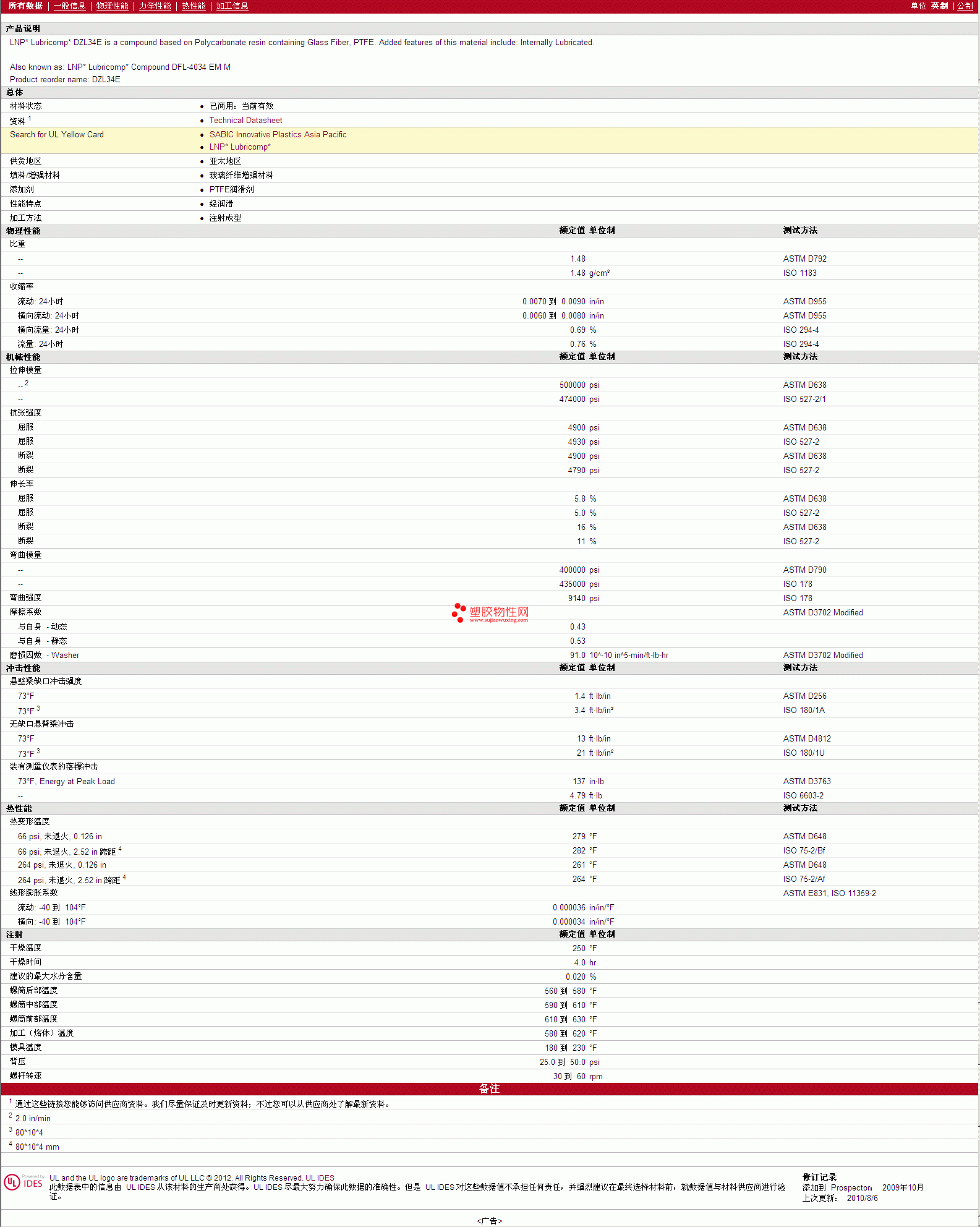Click the 磨损因数 - Washer row label

[45, 656]
